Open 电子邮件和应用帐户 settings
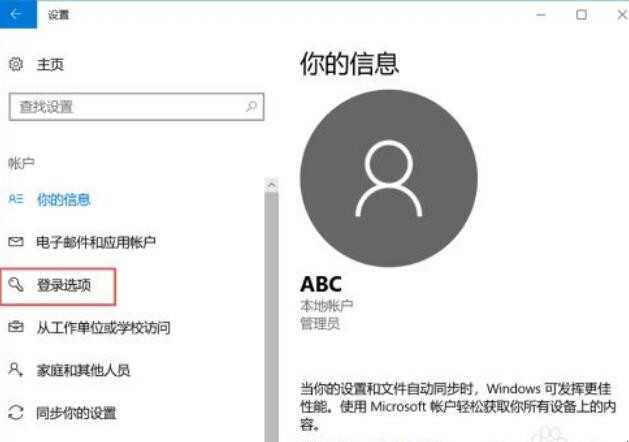The image size is (629, 442). pyautogui.click(x=96, y=242)
